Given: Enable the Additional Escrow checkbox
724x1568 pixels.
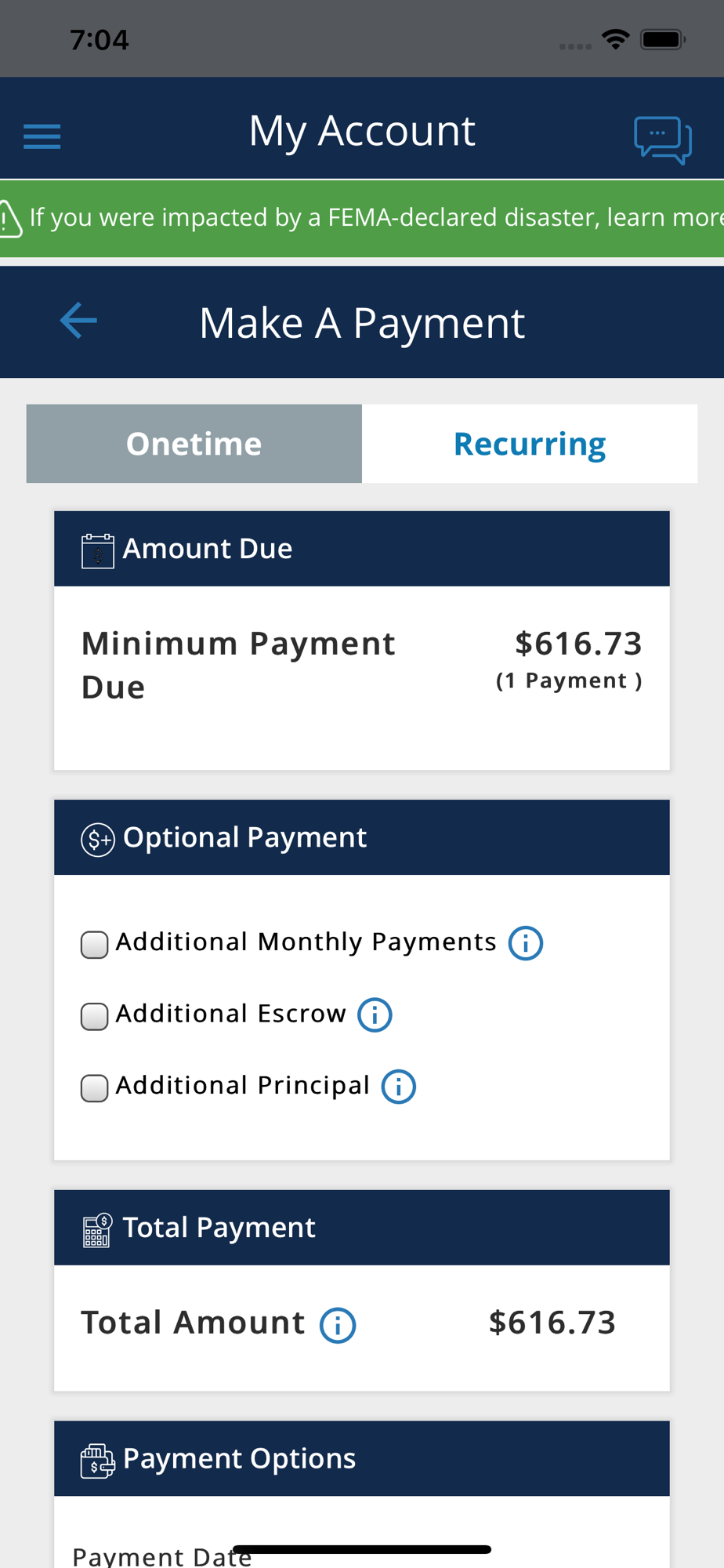Looking at the screenshot, I should pos(95,1017).
